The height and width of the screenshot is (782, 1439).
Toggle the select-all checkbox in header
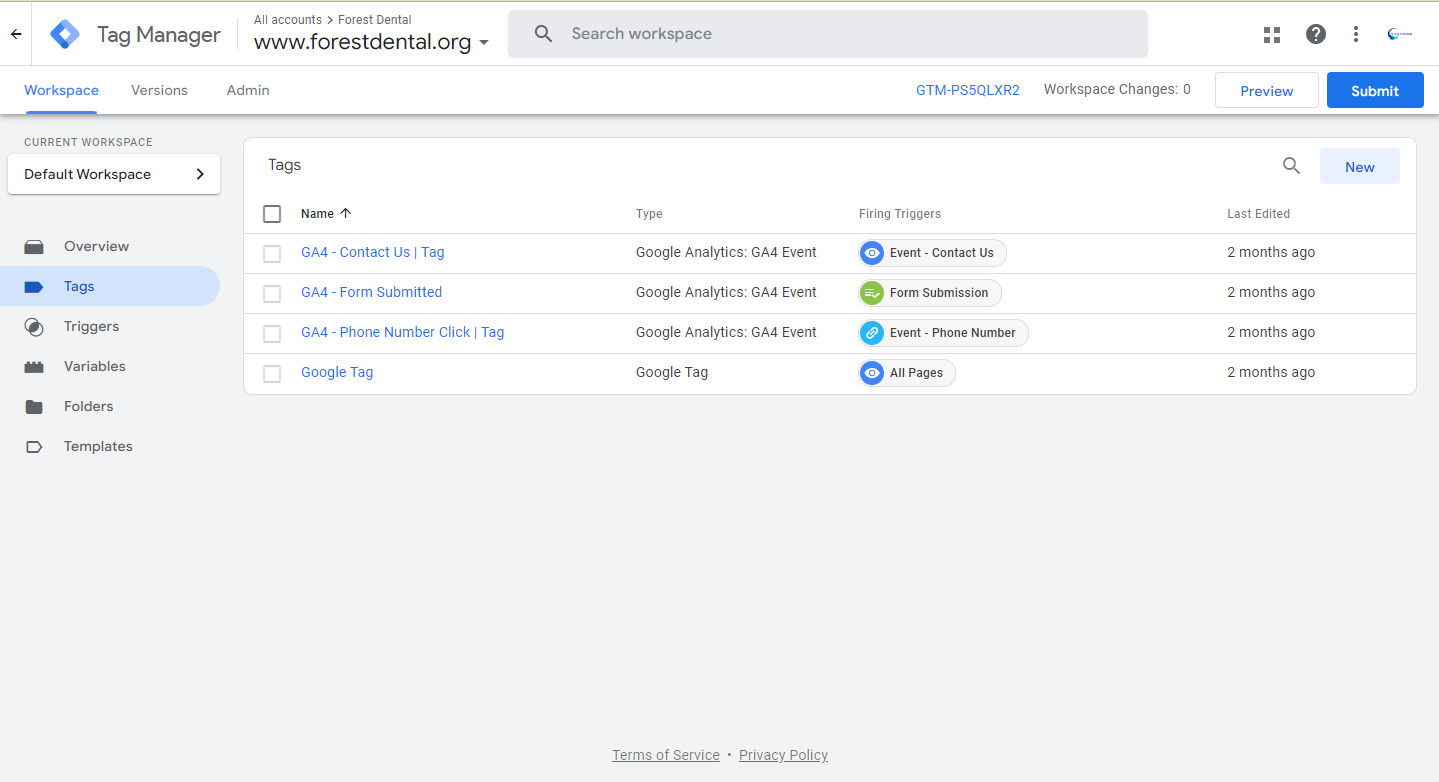tap(272, 213)
